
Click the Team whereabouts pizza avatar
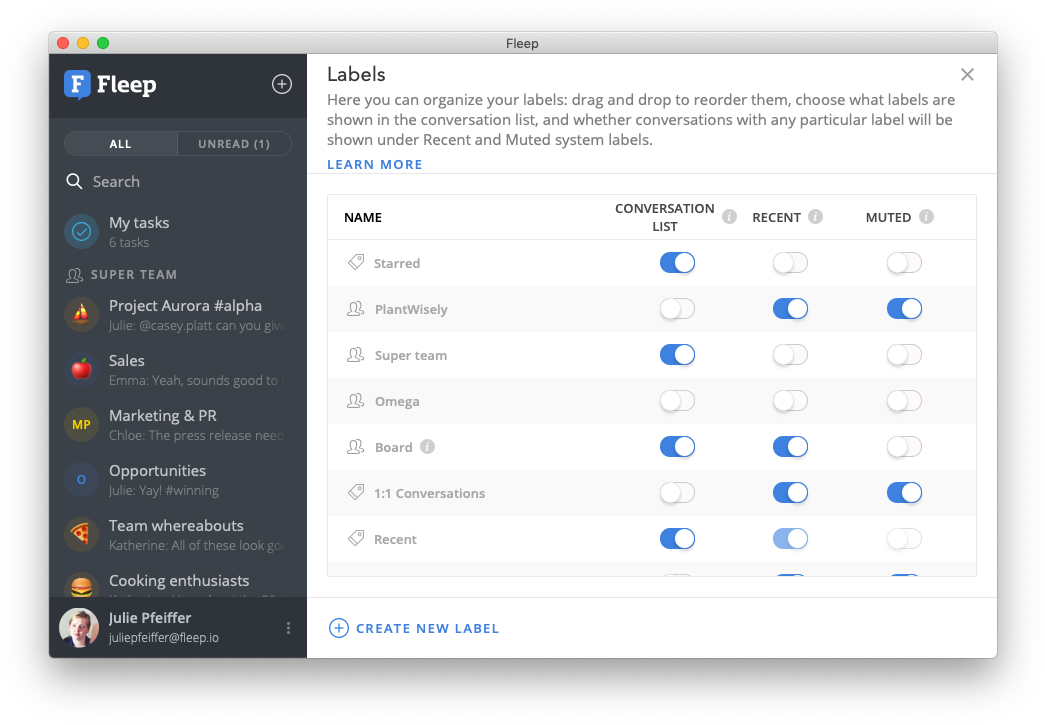click(x=80, y=534)
